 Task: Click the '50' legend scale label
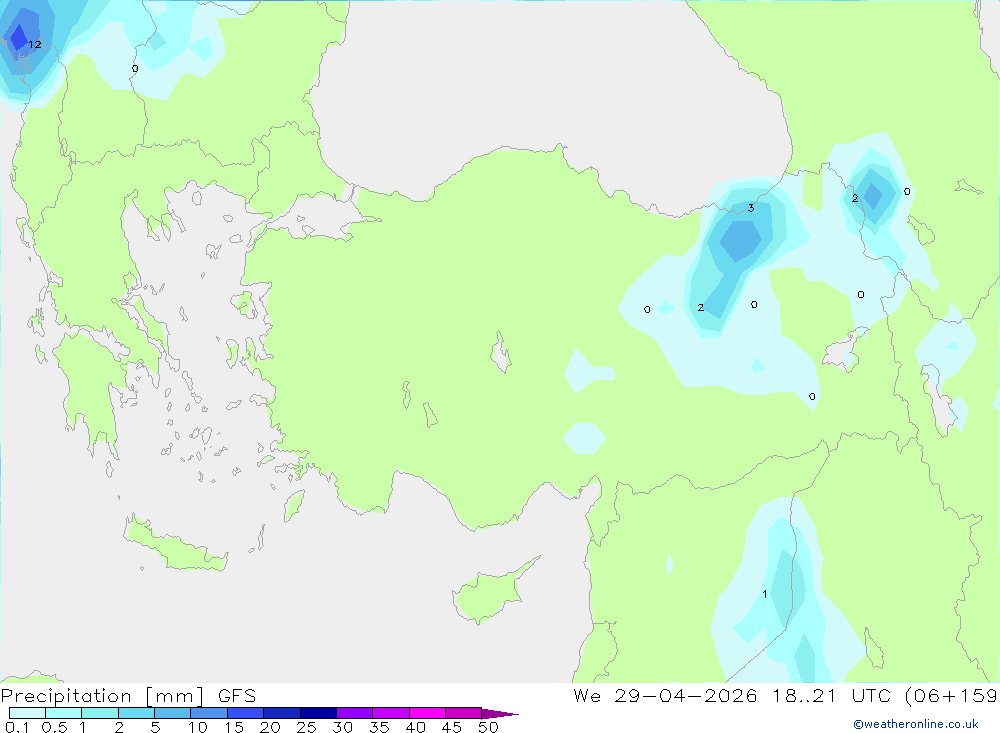(489, 727)
